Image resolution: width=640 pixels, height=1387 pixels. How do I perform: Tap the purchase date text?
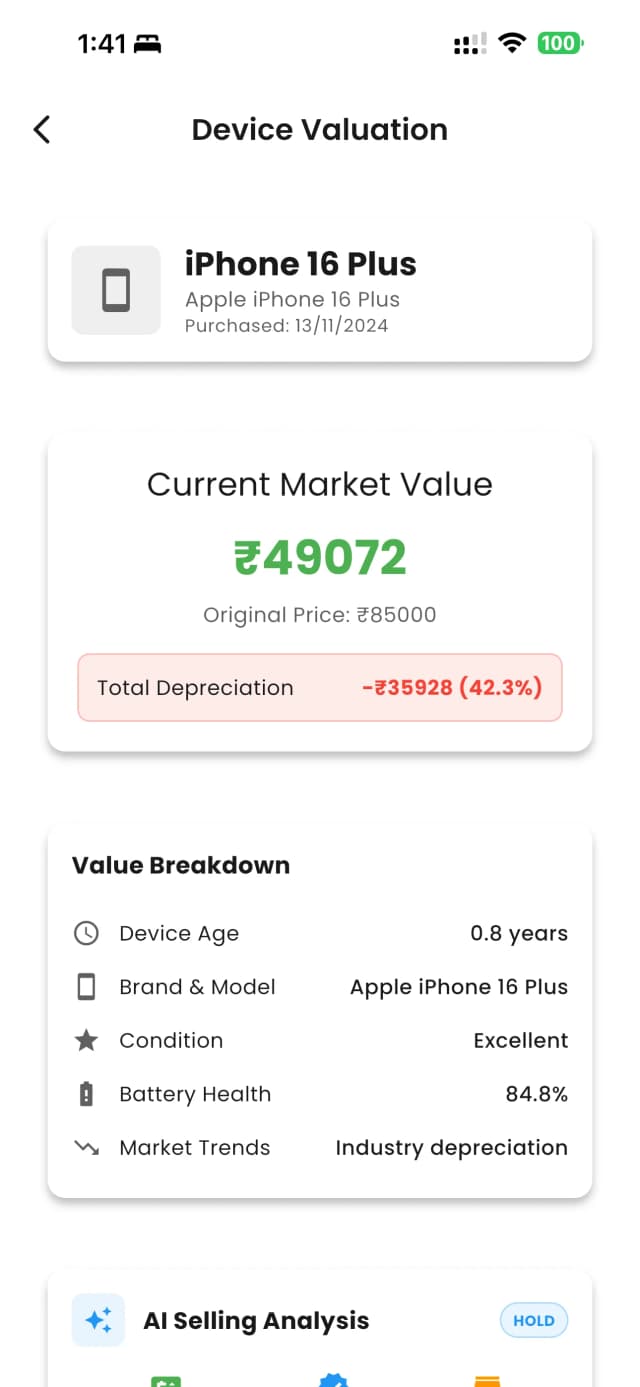pos(287,326)
